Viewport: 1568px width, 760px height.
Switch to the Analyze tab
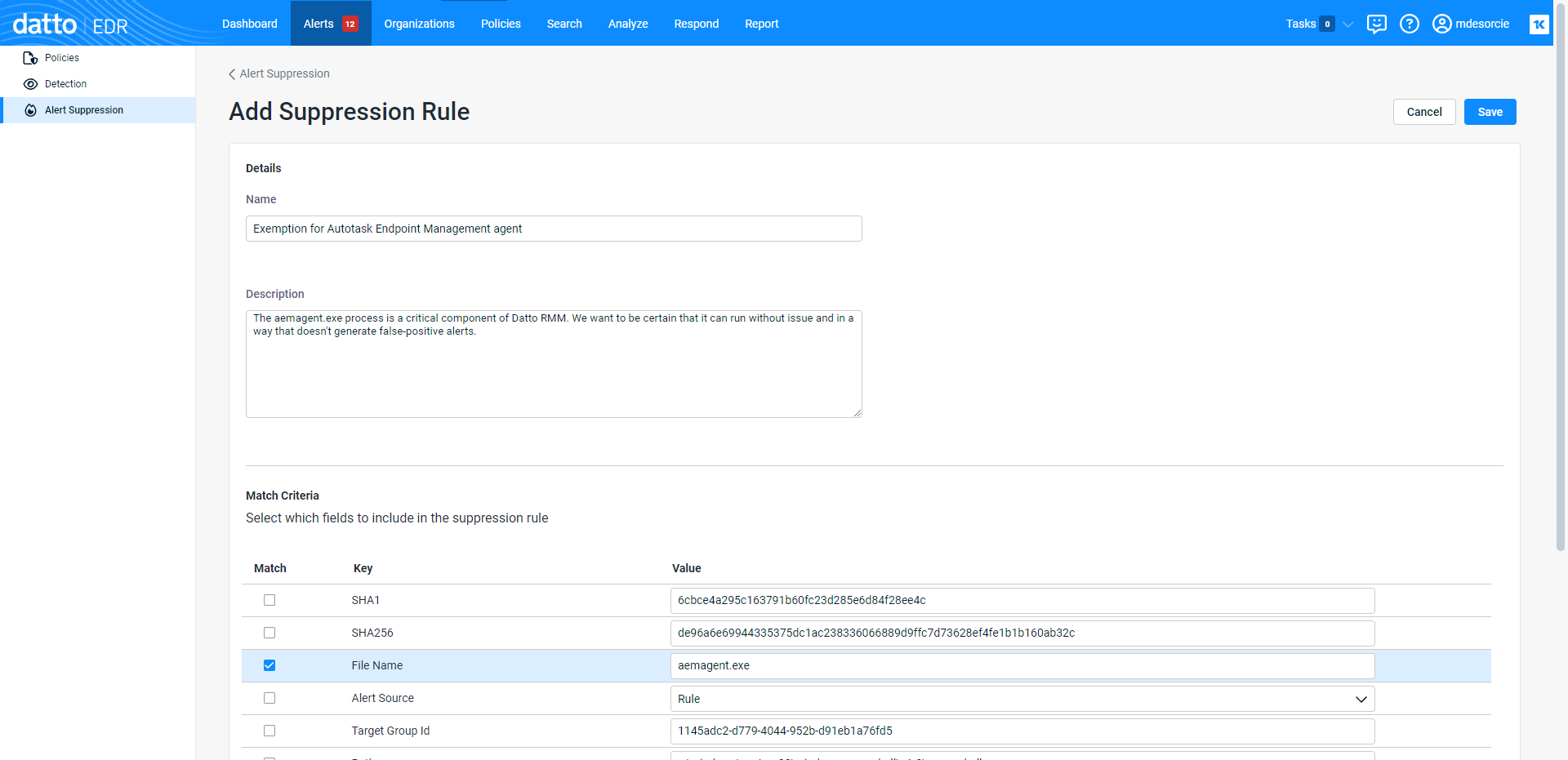(x=628, y=24)
